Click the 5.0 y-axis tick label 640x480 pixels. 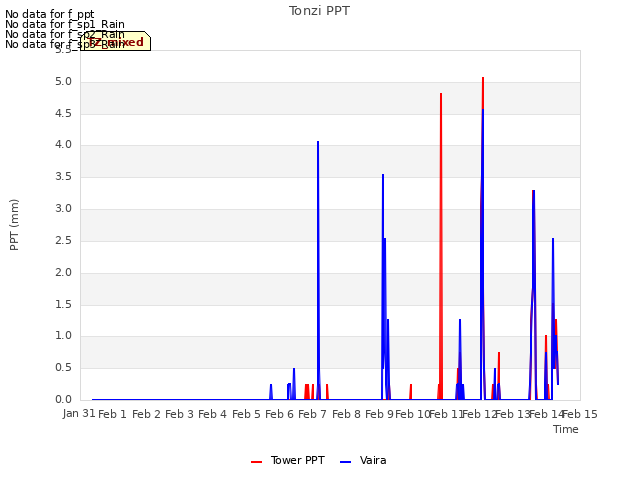click(63, 82)
